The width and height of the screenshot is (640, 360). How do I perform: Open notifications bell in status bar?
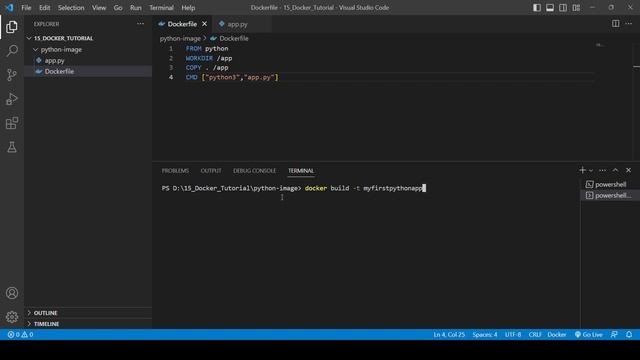(x=629, y=335)
